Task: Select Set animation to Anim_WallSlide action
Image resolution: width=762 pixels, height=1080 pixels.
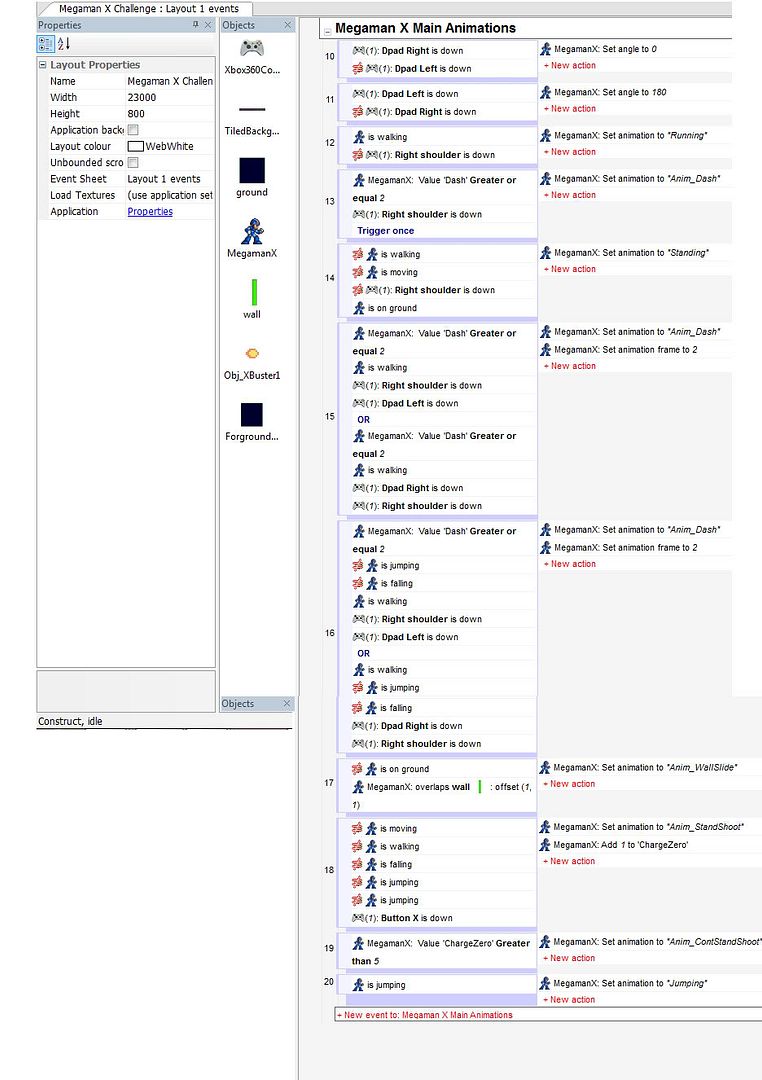Action: (645, 767)
